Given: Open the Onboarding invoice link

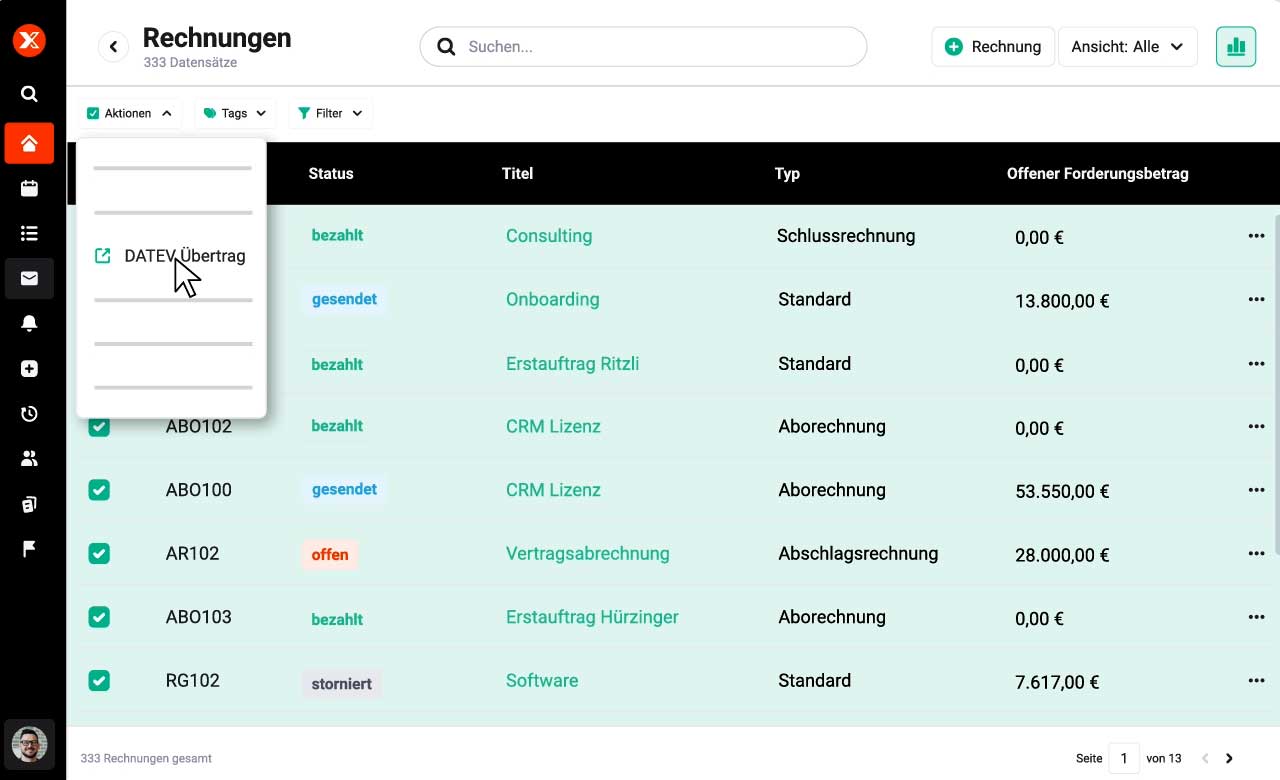Looking at the screenshot, I should point(552,299).
